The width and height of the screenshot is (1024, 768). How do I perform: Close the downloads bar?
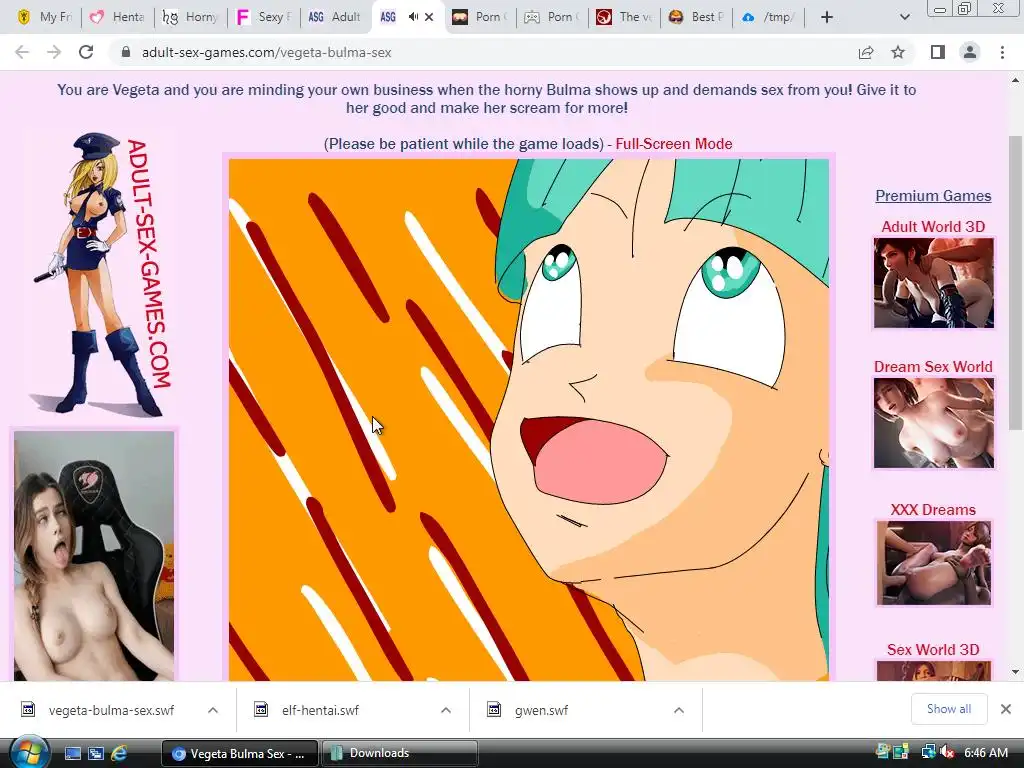point(1006,709)
